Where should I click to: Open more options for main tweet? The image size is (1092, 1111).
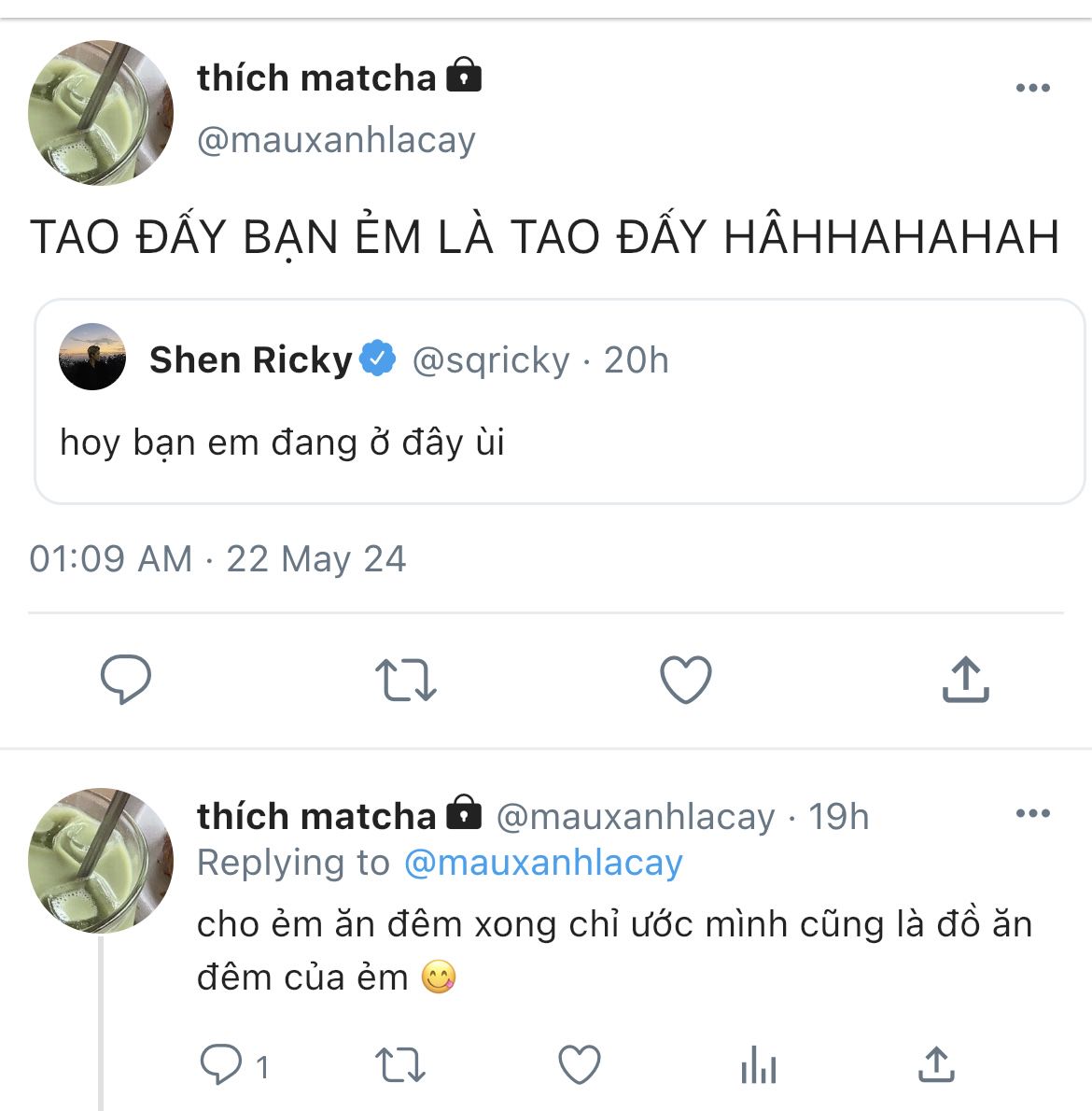point(1032,88)
